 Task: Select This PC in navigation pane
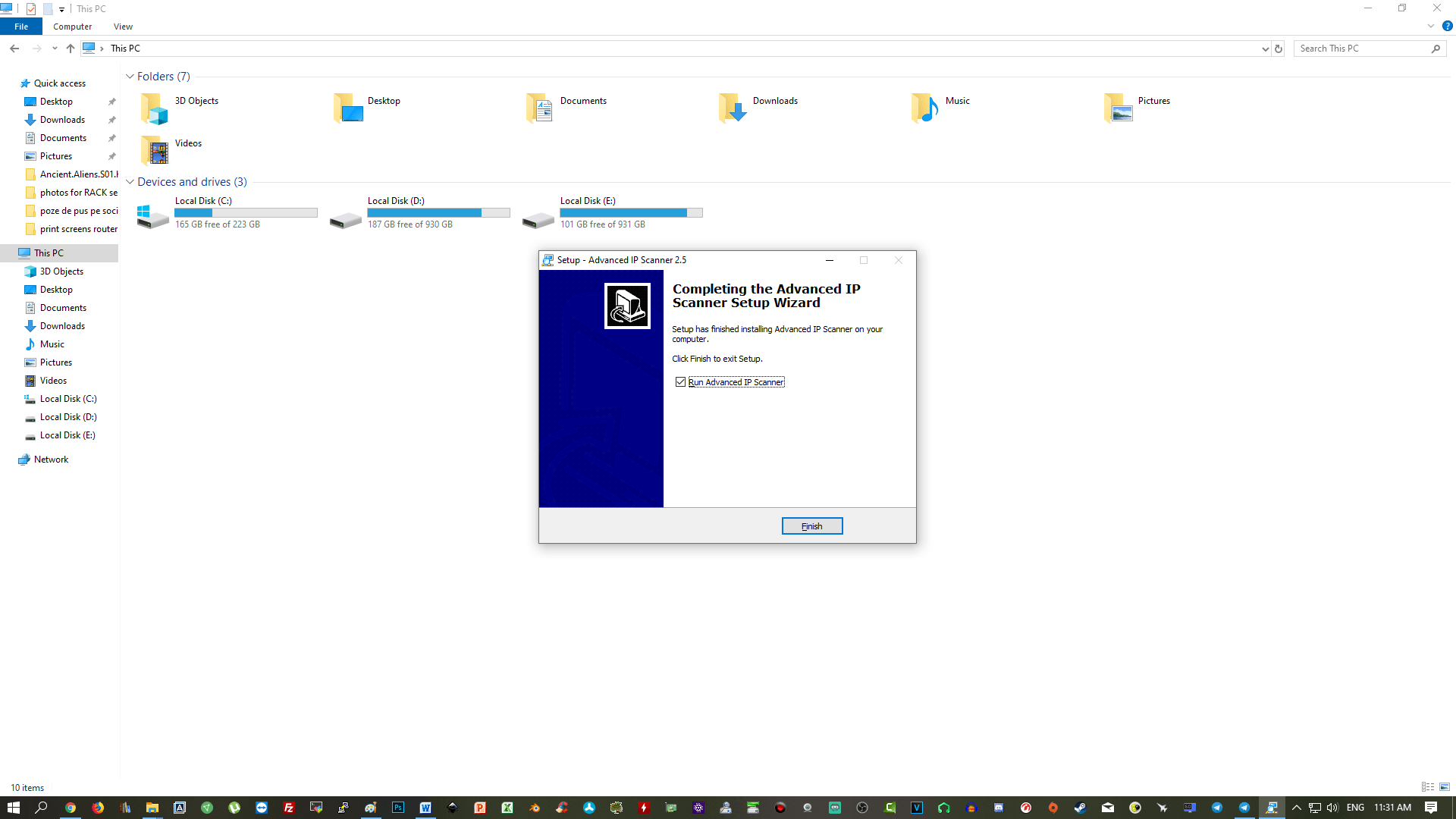49,253
